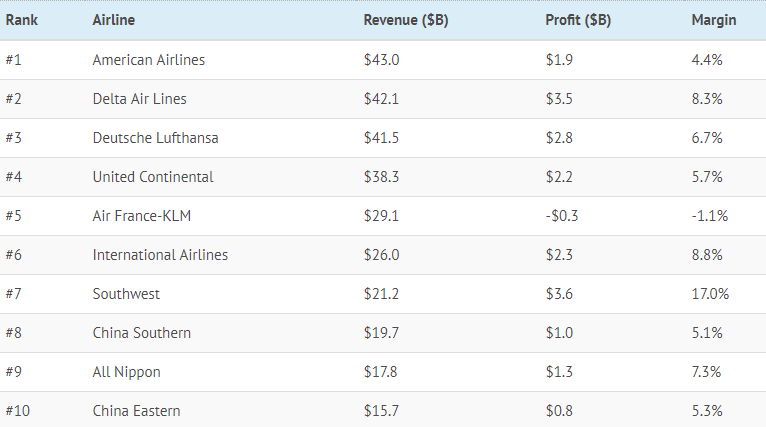This screenshot has width=766, height=427.
Task: Click the Profit ($B) column header
Action: click(x=579, y=20)
